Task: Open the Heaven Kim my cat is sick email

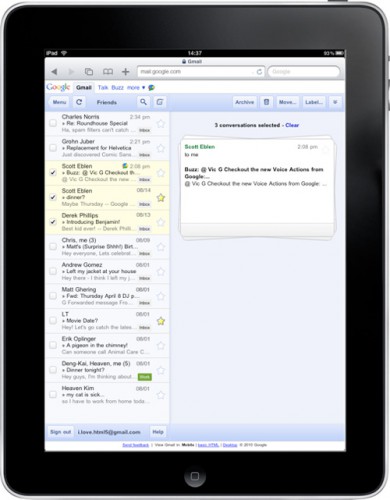Action: [x=107, y=395]
